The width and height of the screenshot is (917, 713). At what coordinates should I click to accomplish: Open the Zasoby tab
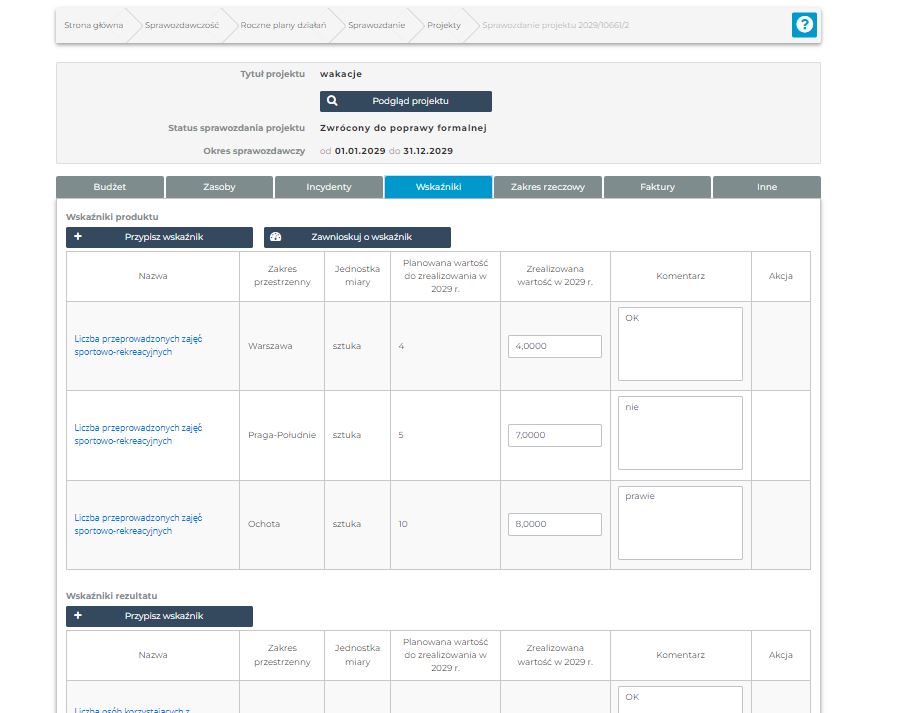tap(219, 187)
